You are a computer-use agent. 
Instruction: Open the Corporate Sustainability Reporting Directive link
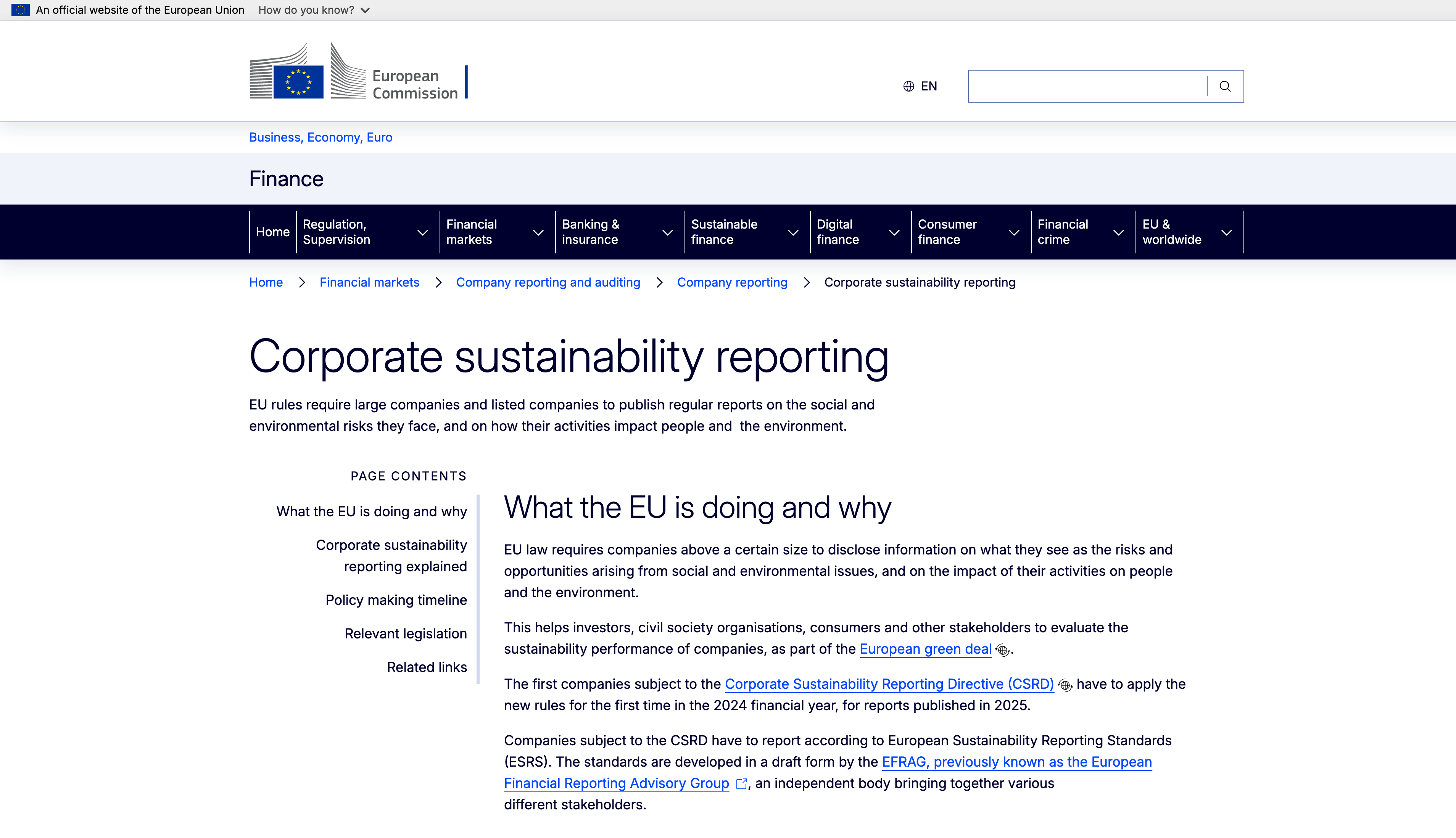tap(889, 684)
